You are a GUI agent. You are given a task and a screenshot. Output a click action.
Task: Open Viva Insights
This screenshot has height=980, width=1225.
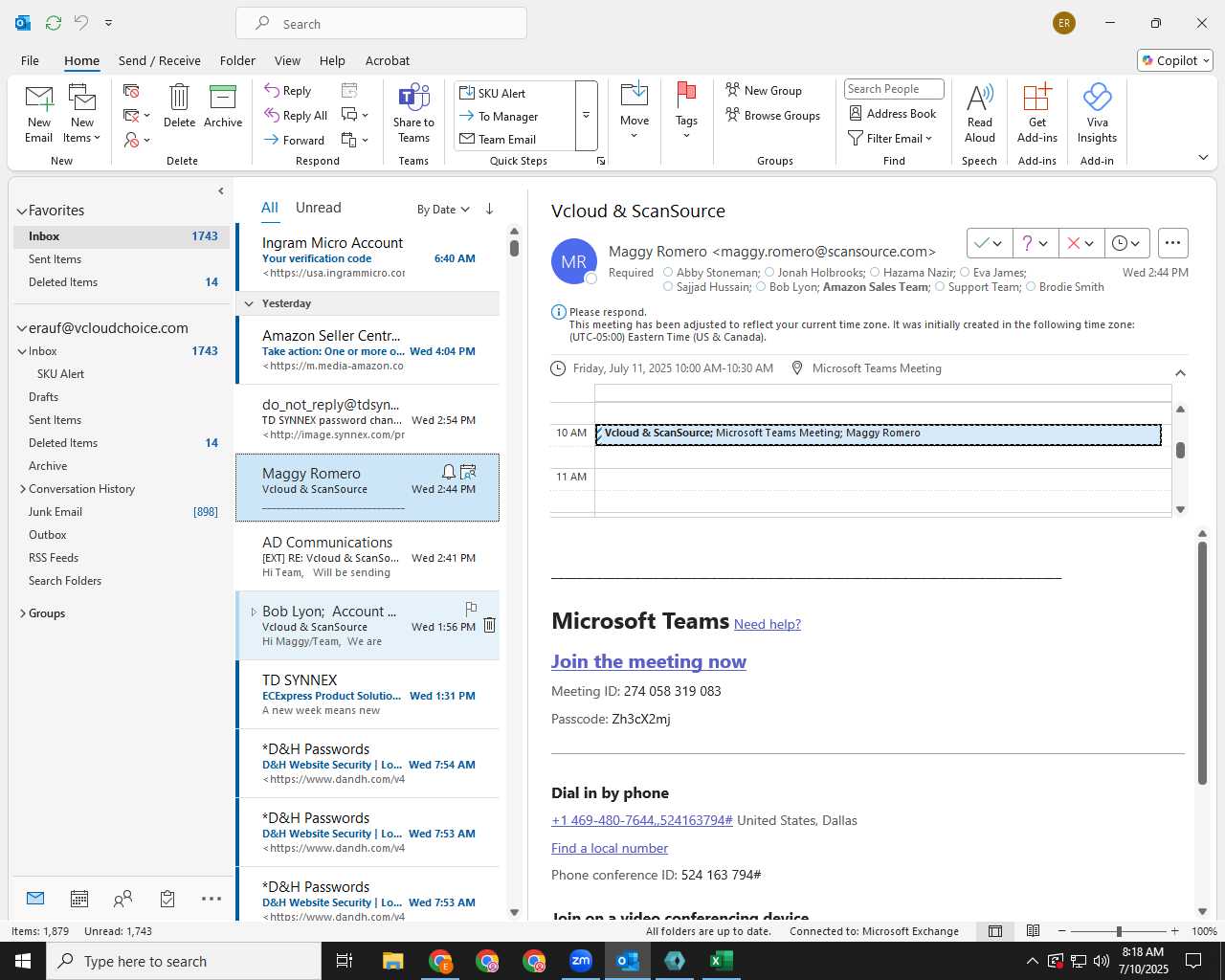tap(1097, 113)
